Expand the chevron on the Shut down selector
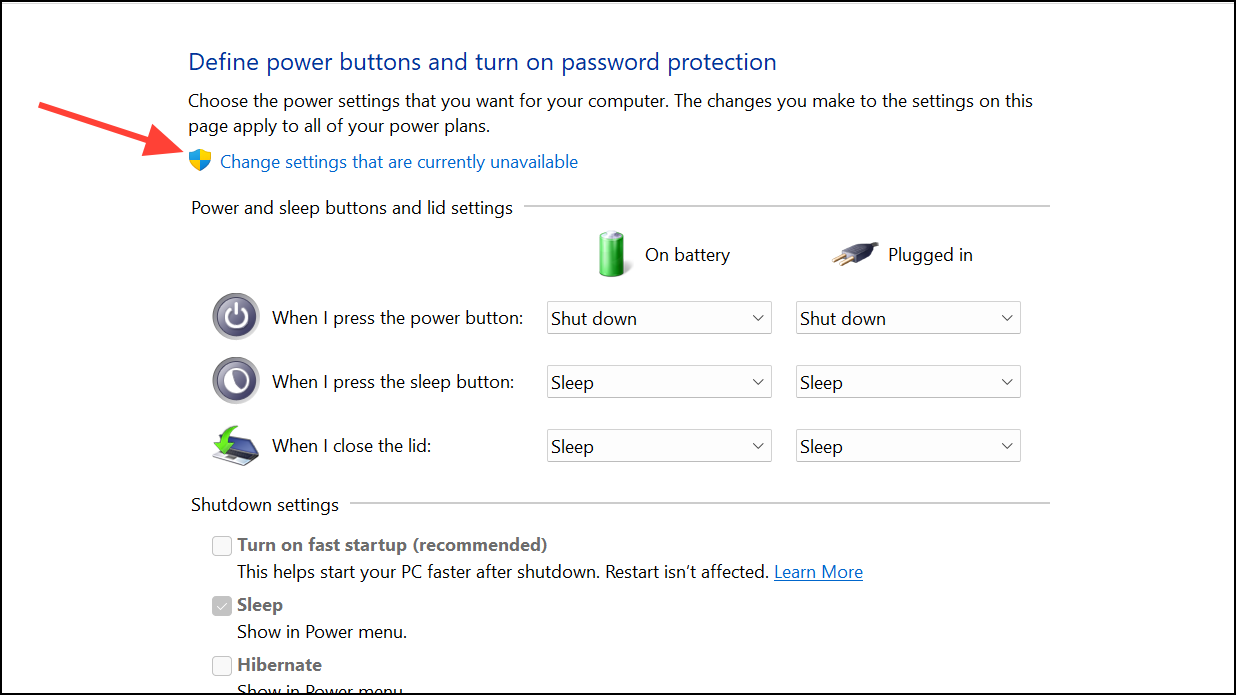The image size is (1236, 695). 757,317
